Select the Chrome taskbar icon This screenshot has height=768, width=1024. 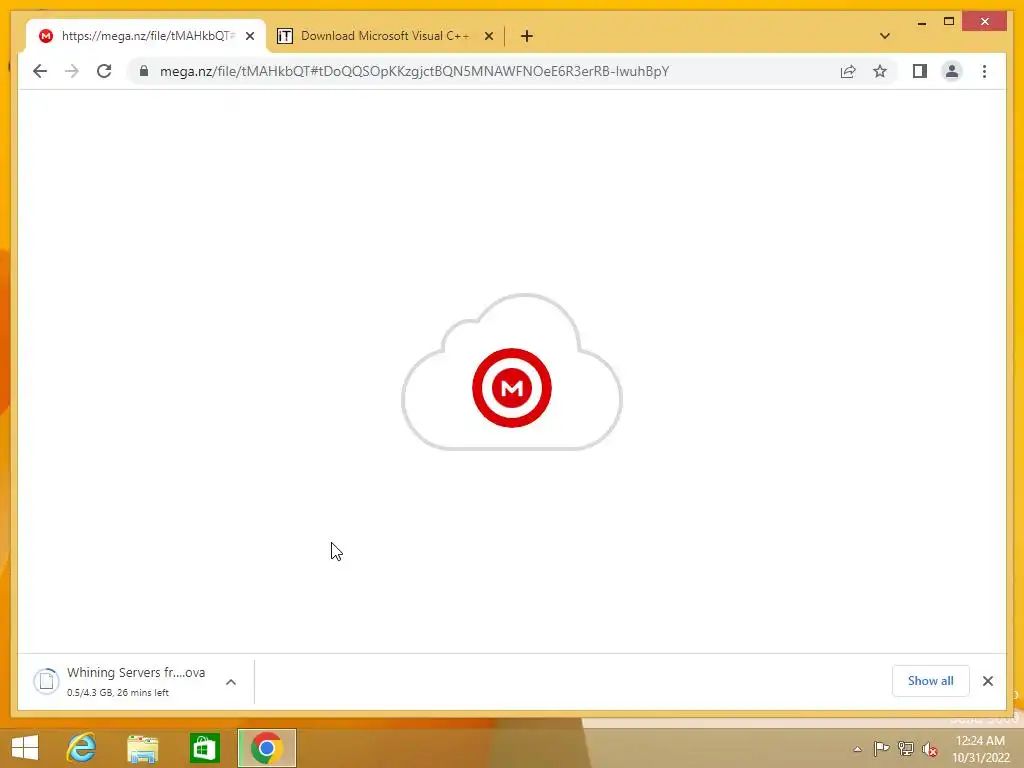[266, 748]
